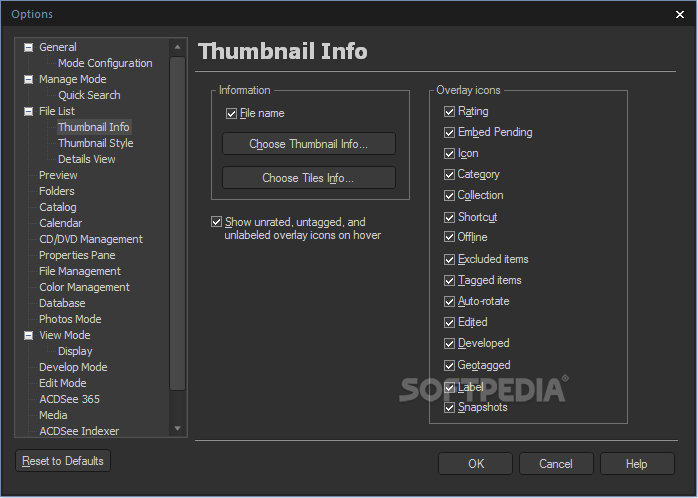Go to Folders options
This screenshot has height=498, width=698.
click(x=57, y=191)
